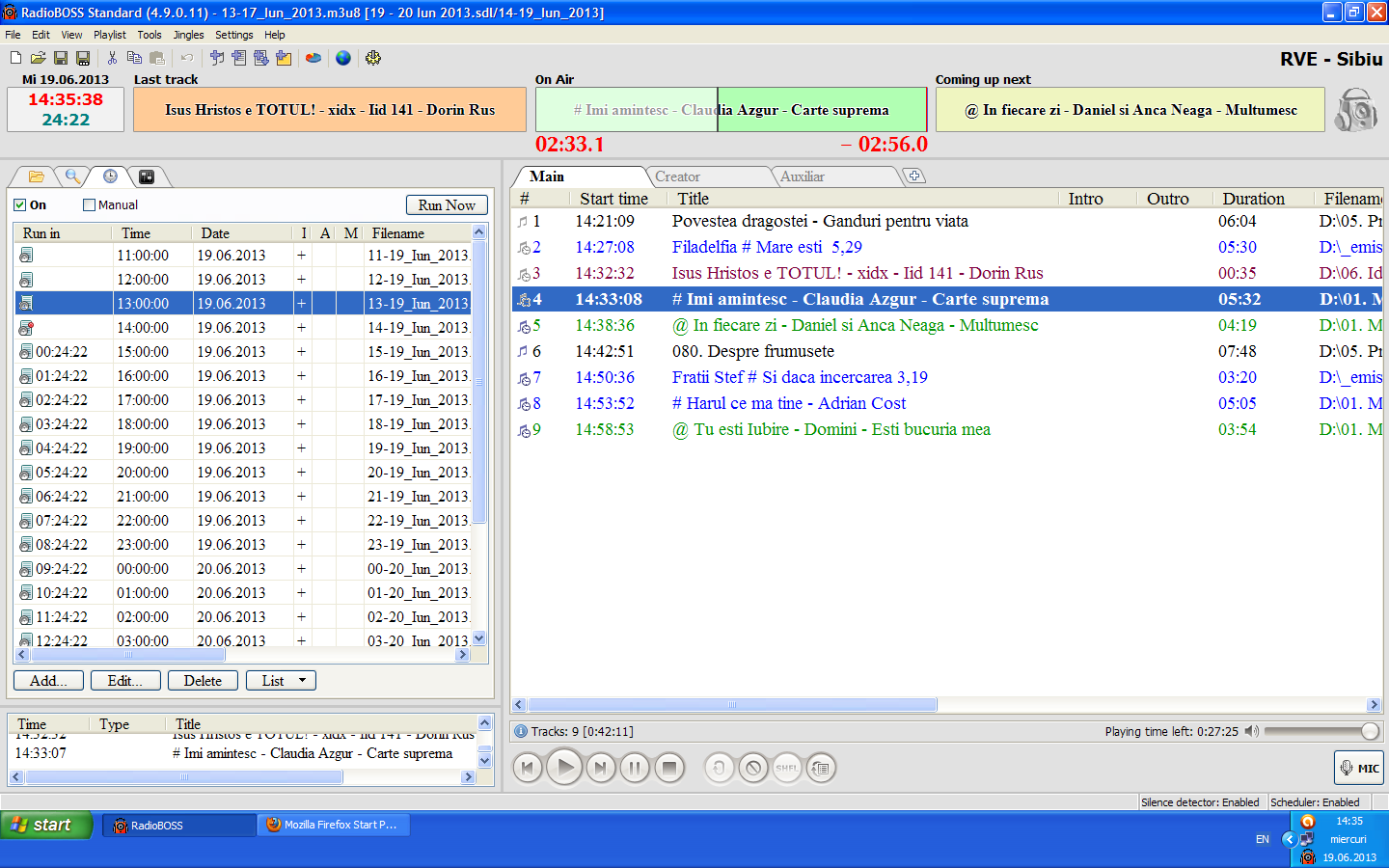
Task: Click the MIC microphone button
Action: point(1358,768)
